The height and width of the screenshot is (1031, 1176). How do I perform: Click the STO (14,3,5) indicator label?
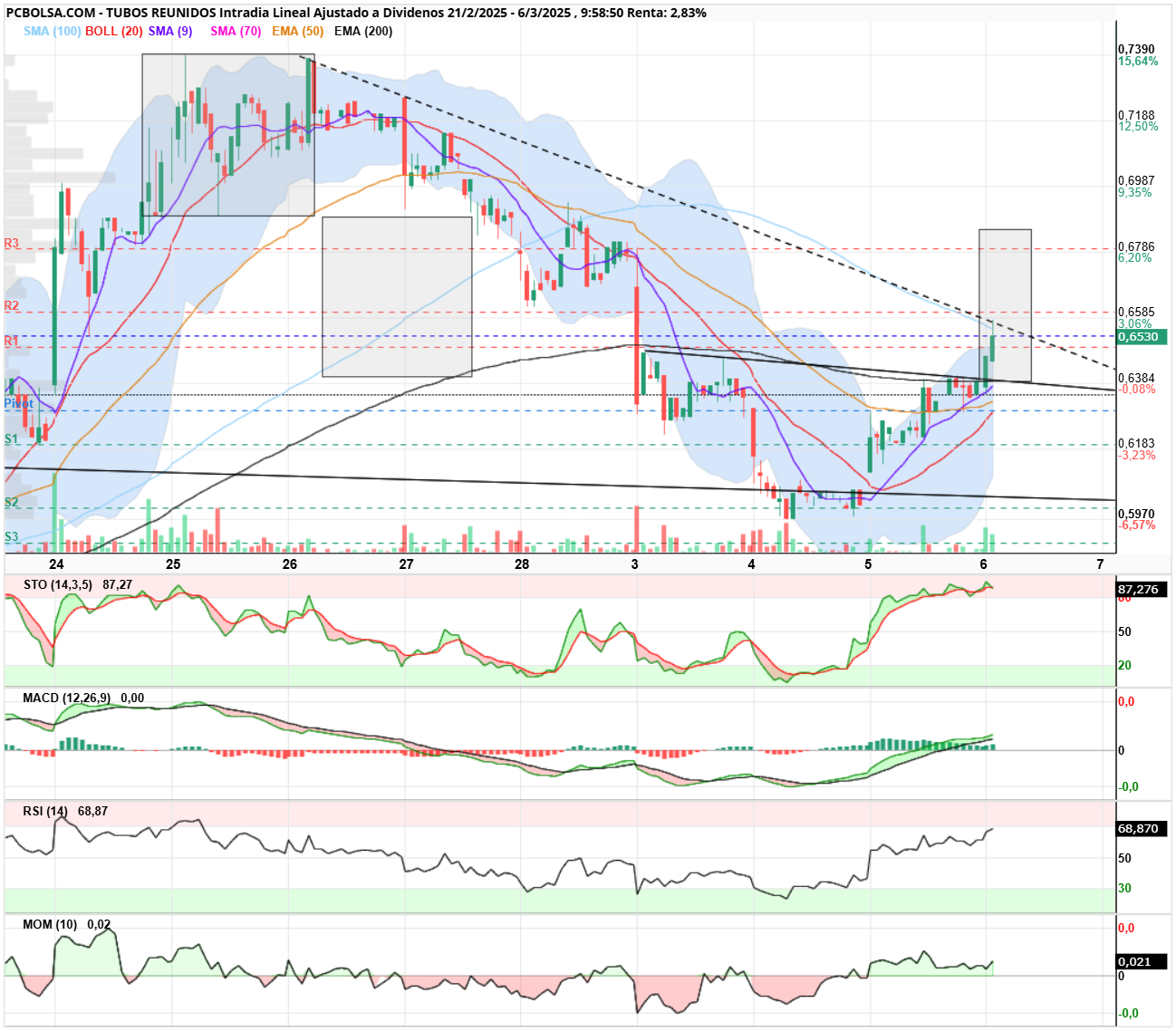[58, 585]
